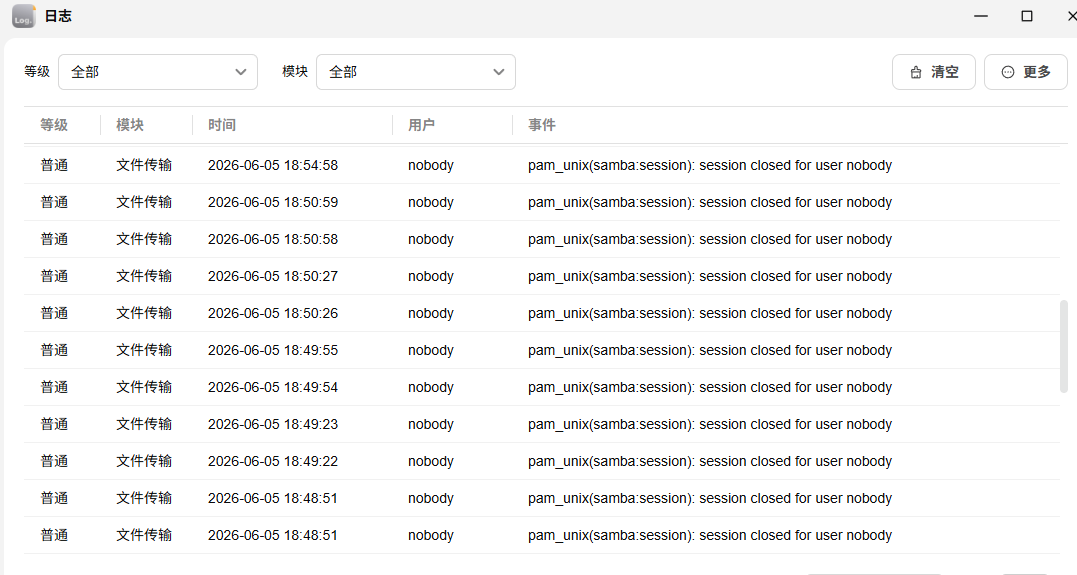
Task: Maximize the 日志 window
Action: coord(1027,16)
